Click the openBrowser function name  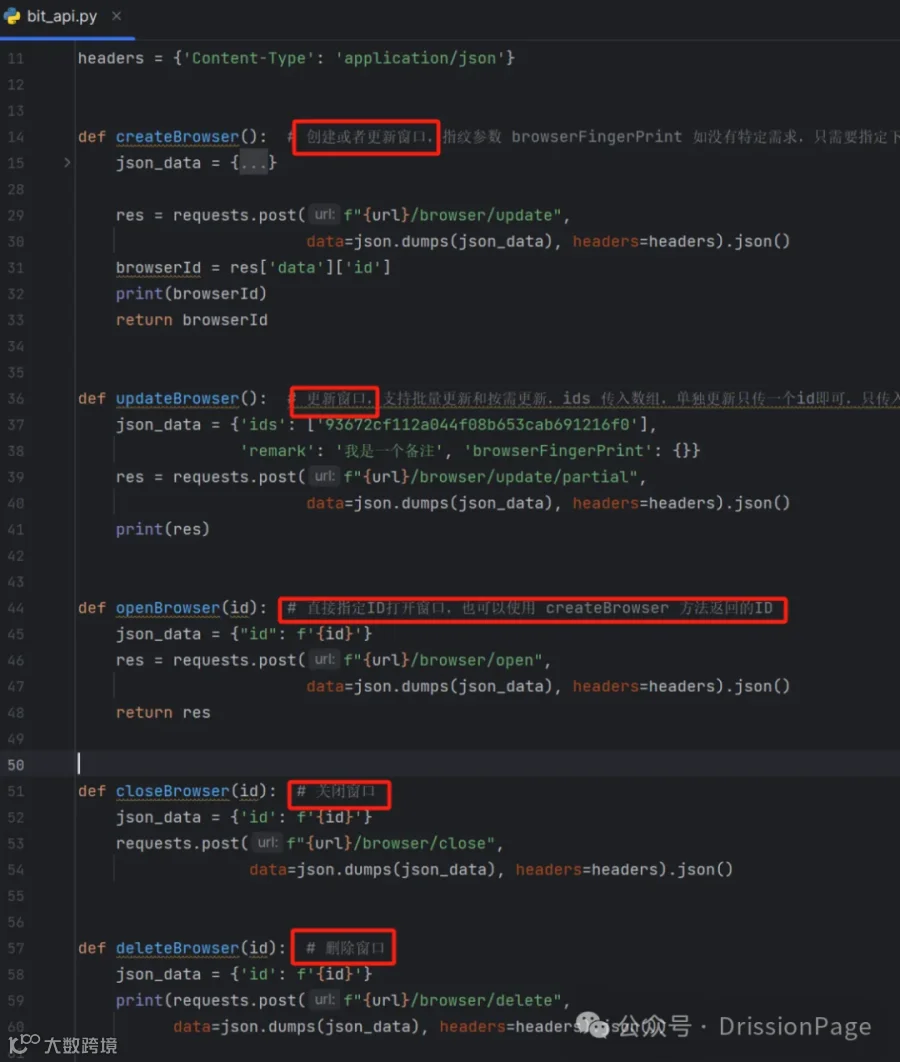point(168,608)
